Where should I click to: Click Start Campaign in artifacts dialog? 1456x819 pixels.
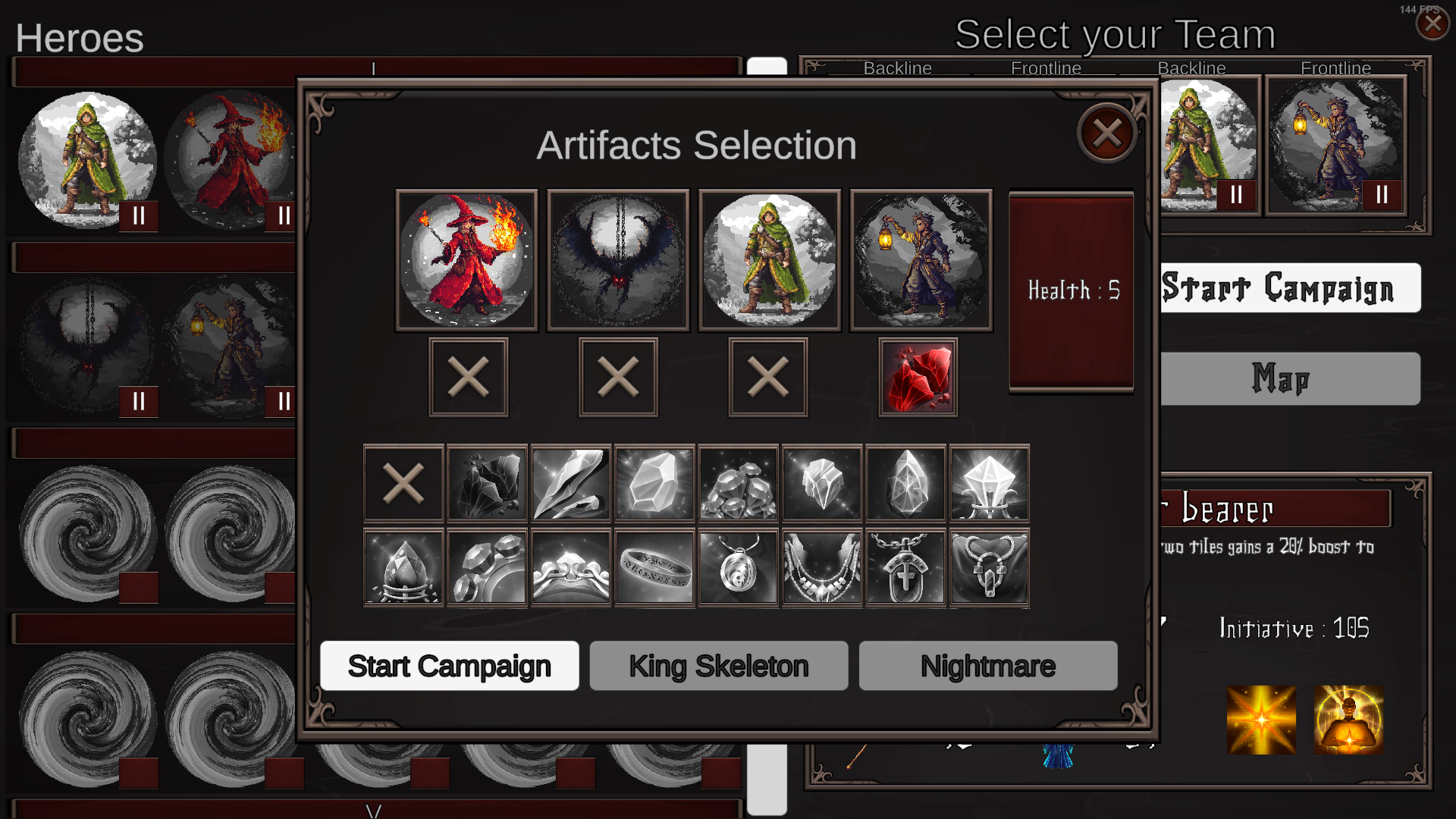pyautogui.click(x=450, y=666)
